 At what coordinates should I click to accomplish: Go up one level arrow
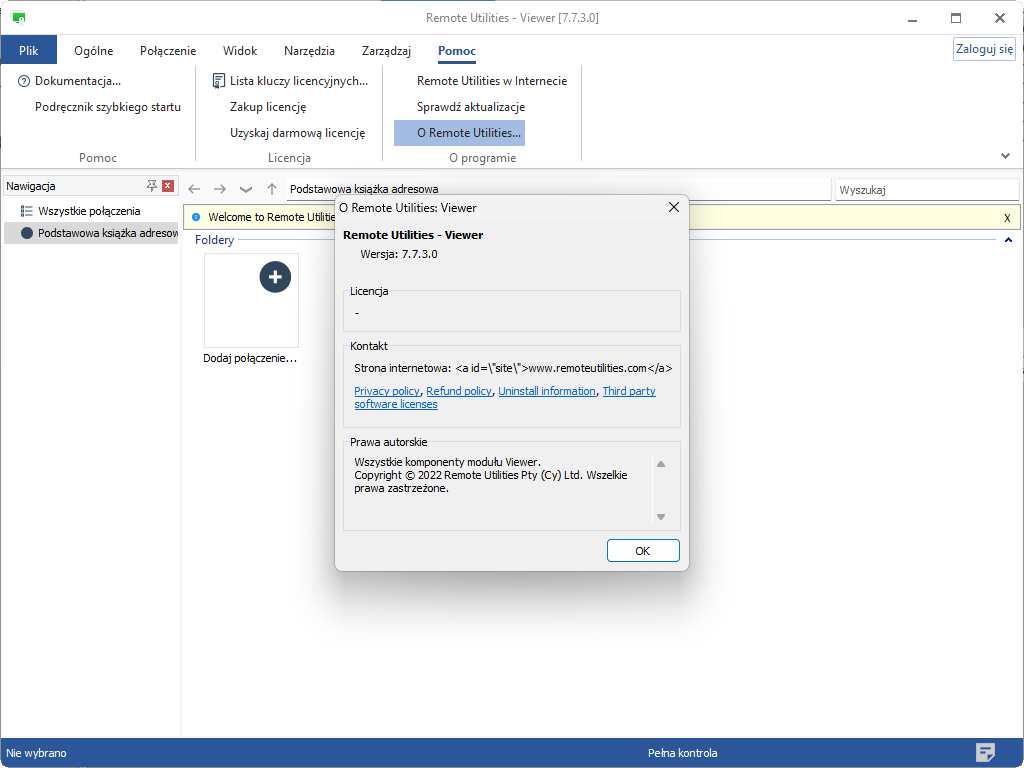coord(272,189)
